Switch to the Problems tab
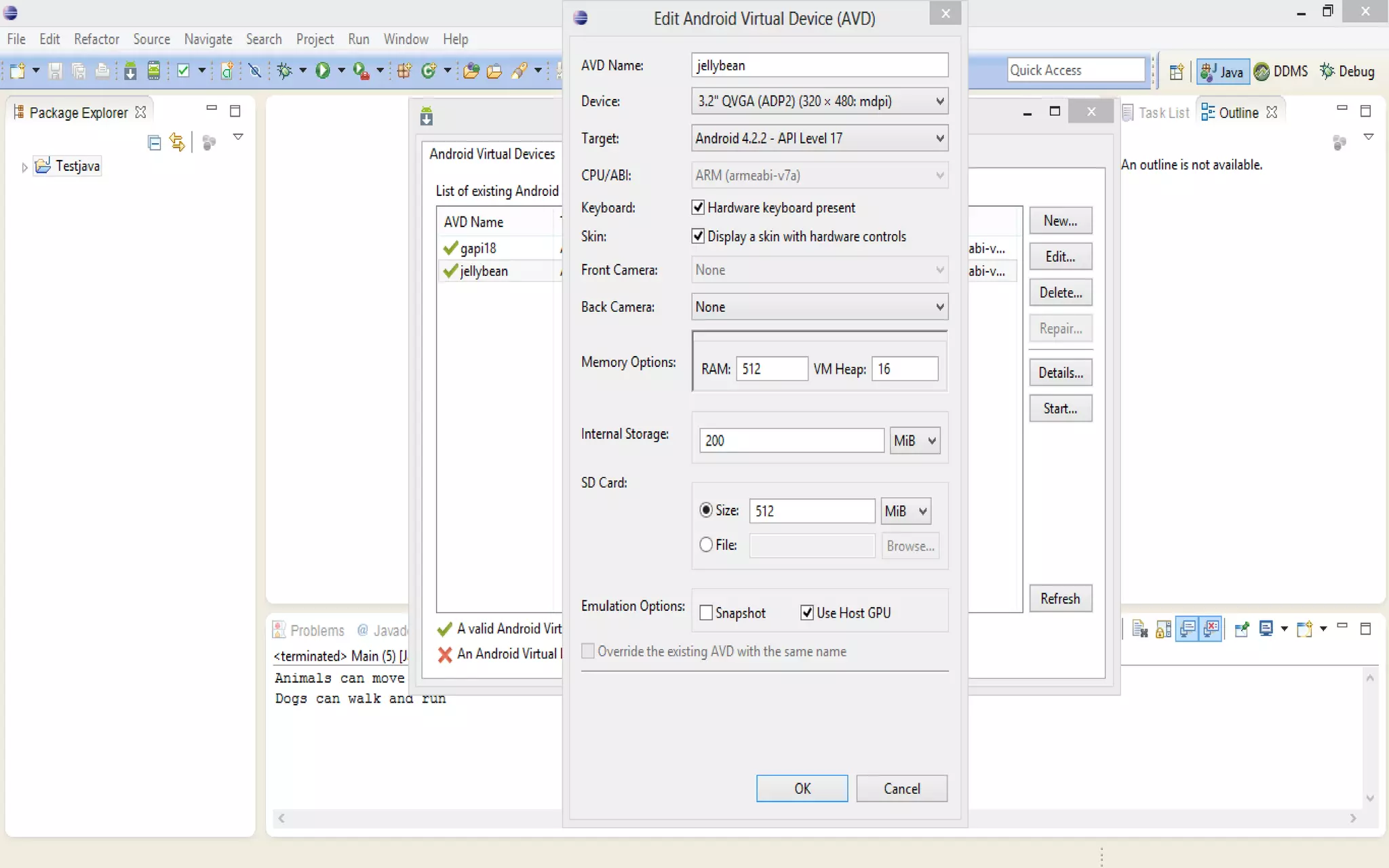Screen dimensions: 1389x868 click(x=309, y=631)
